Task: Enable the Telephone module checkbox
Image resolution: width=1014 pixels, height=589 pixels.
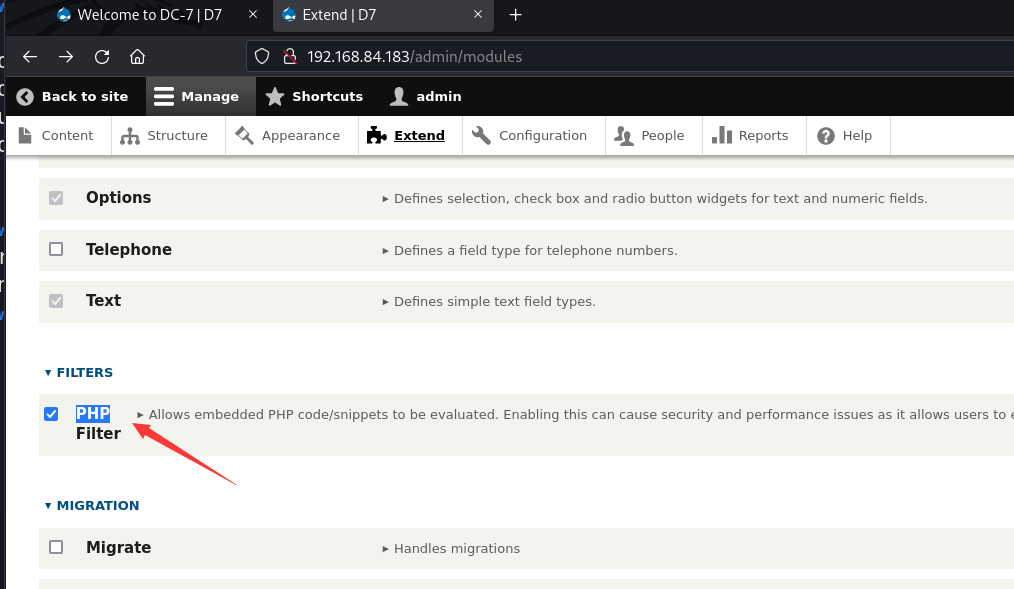Action: click(56, 250)
